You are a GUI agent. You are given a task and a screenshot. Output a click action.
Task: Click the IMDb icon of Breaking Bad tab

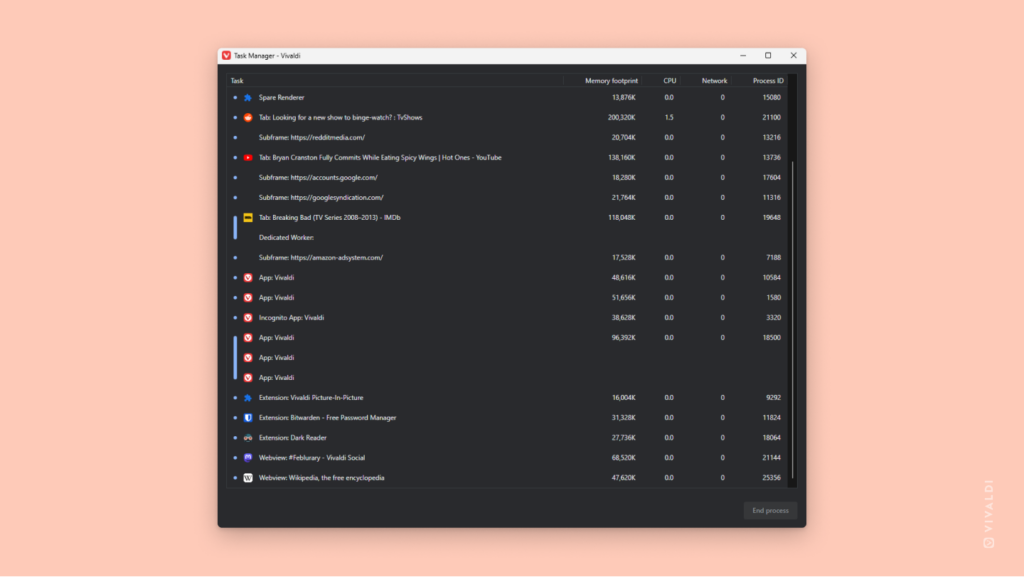point(248,217)
